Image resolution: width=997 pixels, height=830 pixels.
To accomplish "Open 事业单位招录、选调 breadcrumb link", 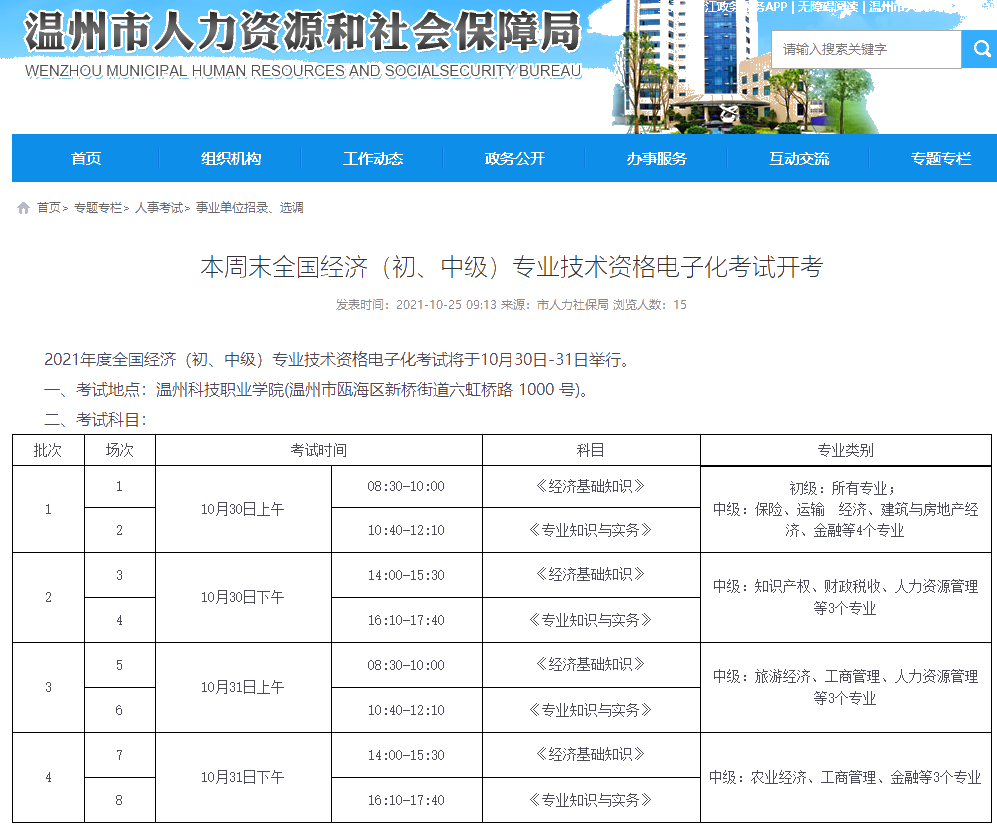I will 249,208.
